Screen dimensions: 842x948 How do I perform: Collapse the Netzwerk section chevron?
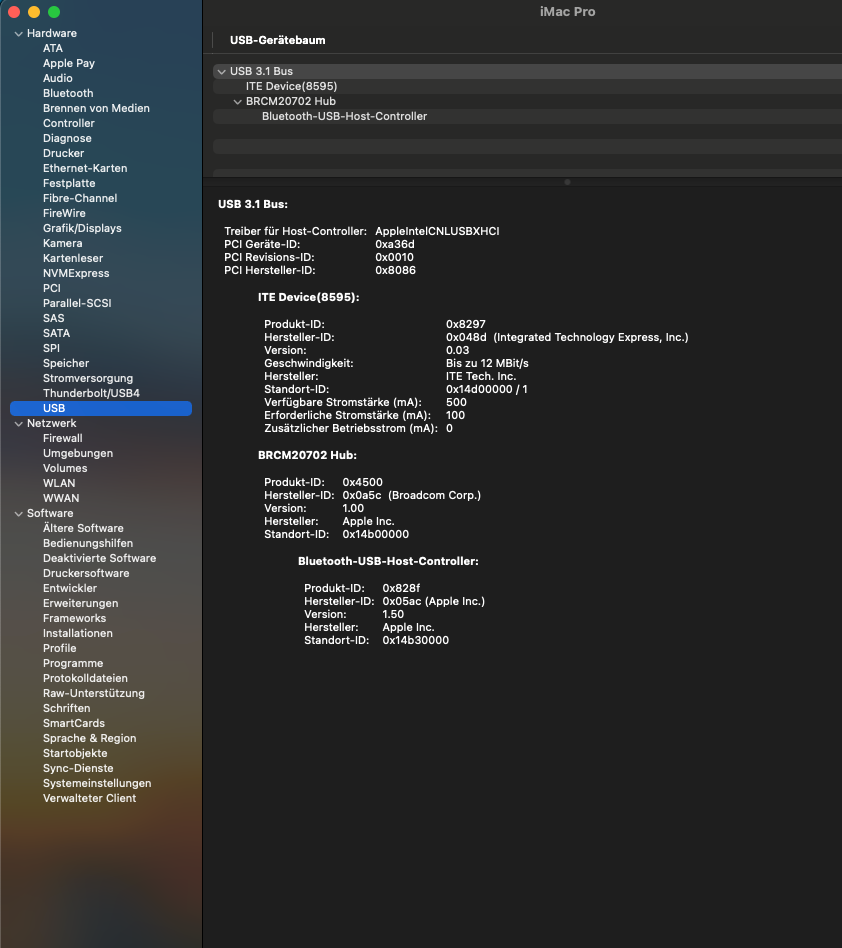pos(19,424)
